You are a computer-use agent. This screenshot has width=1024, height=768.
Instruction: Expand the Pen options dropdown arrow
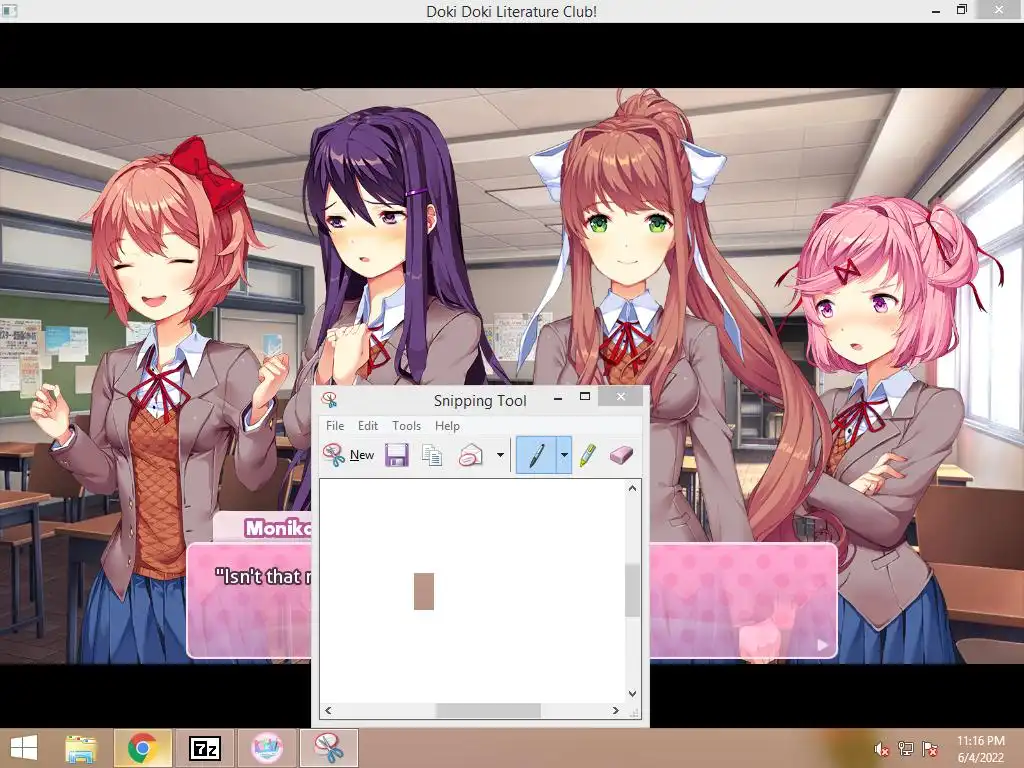point(564,455)
